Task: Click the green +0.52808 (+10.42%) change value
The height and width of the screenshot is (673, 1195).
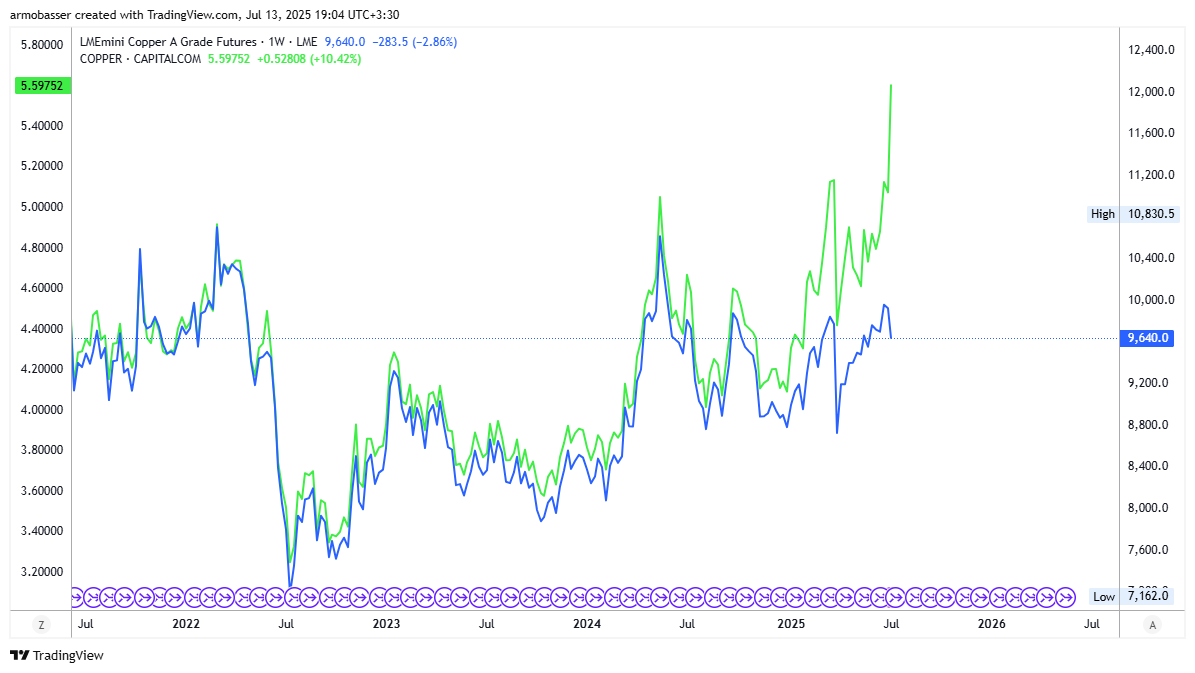Action: pos(309,59)
